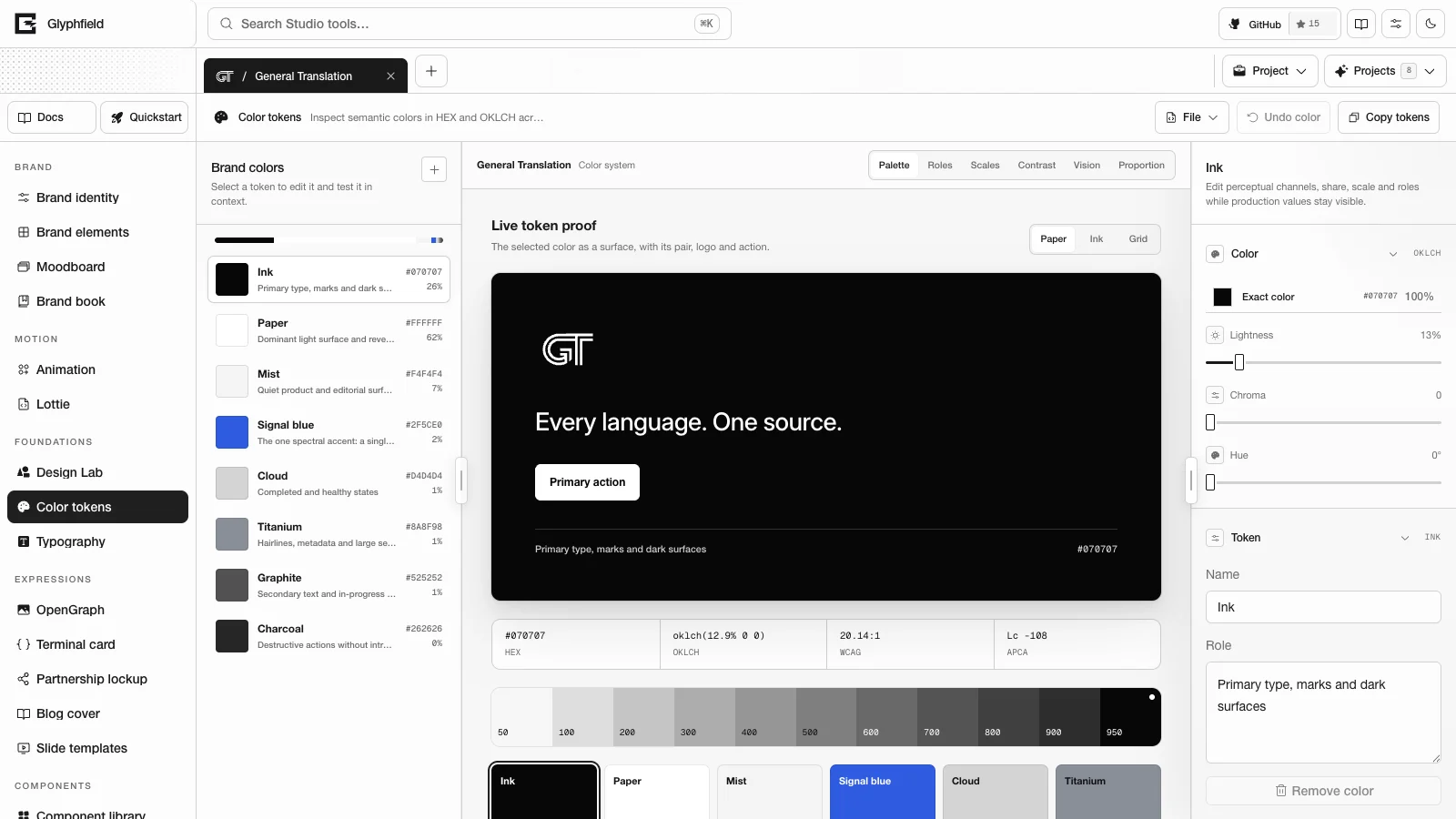Collapse the Token section chevron
1456x819 pixels.
point(1404,538)
